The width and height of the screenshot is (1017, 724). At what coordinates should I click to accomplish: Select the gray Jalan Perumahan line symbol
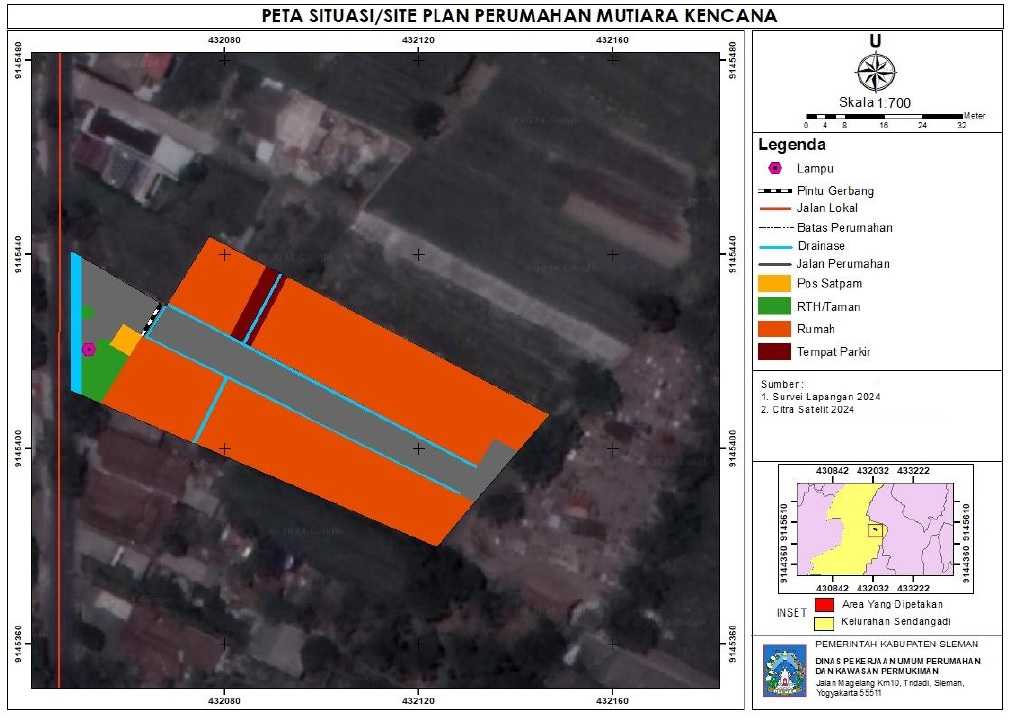[775, 264]
